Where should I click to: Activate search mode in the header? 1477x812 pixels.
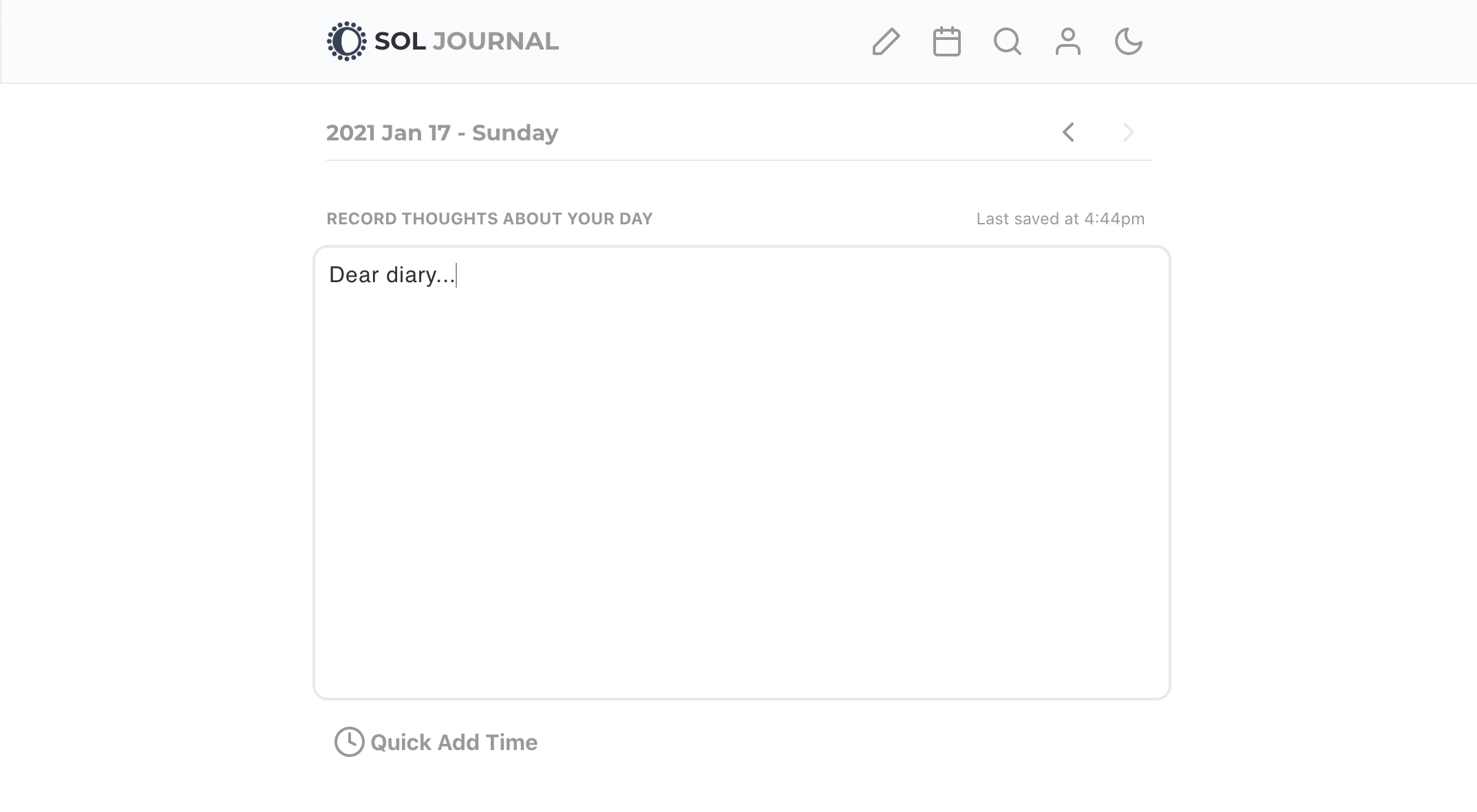coord(1007,42)
